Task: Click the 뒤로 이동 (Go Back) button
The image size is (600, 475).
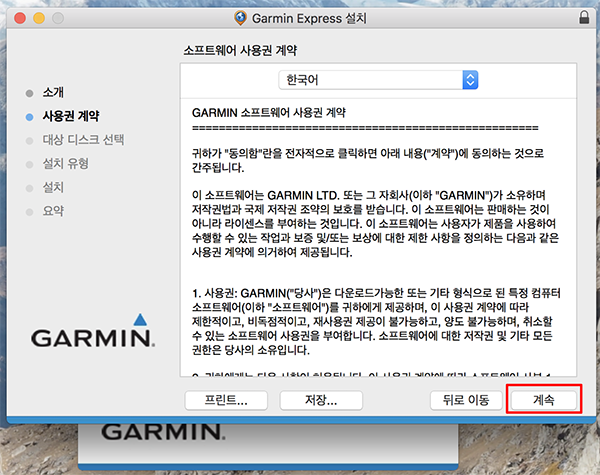Action: pos(466,400)
